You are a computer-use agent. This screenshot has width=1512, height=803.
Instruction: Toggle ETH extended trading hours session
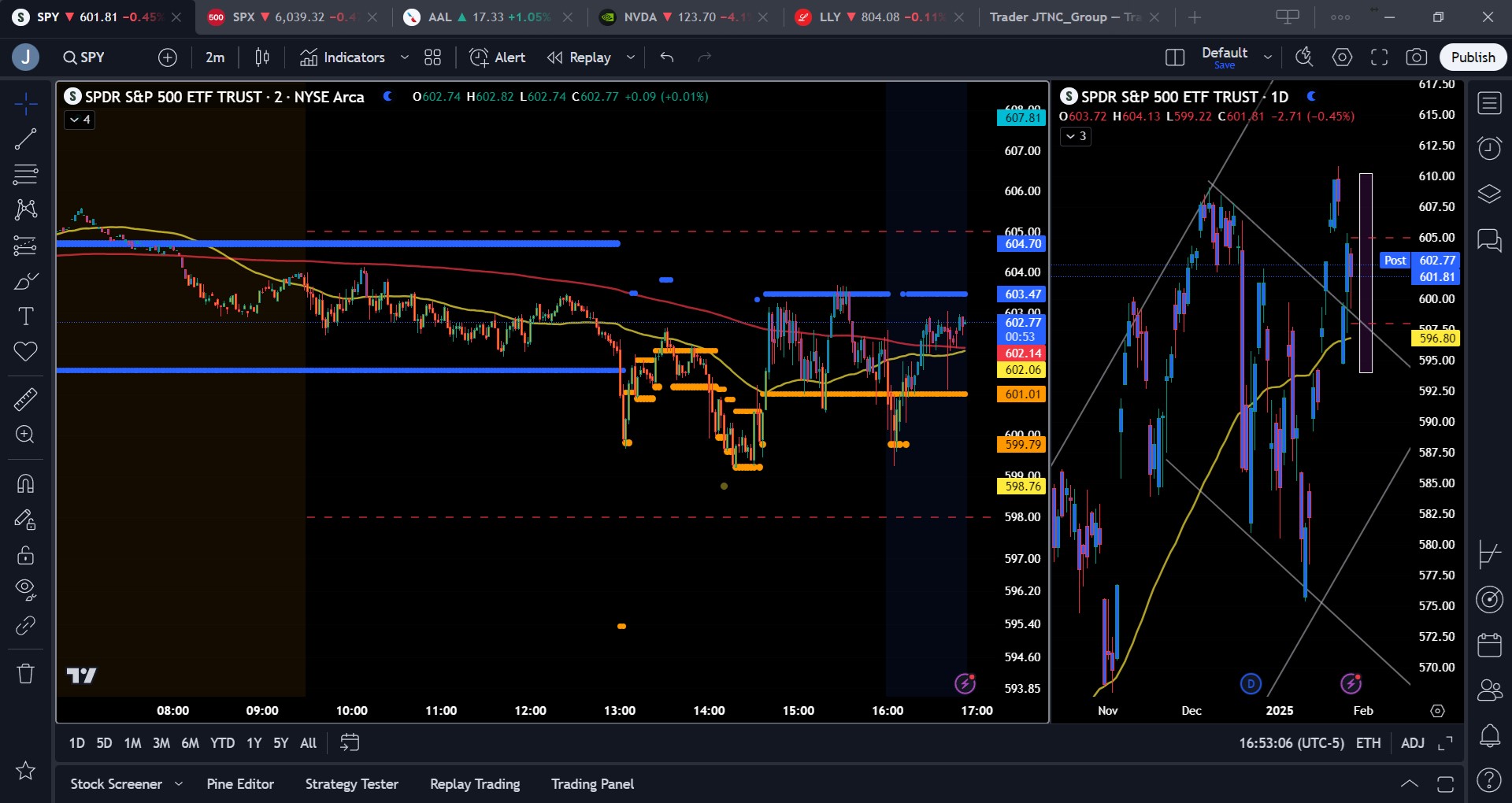click(1368, 743)
